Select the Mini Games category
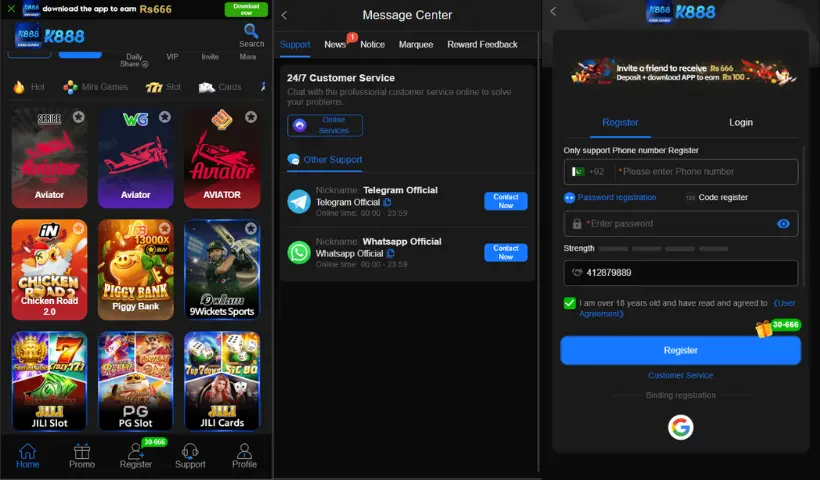The image size is (820, 480). [x=95, y=87]
